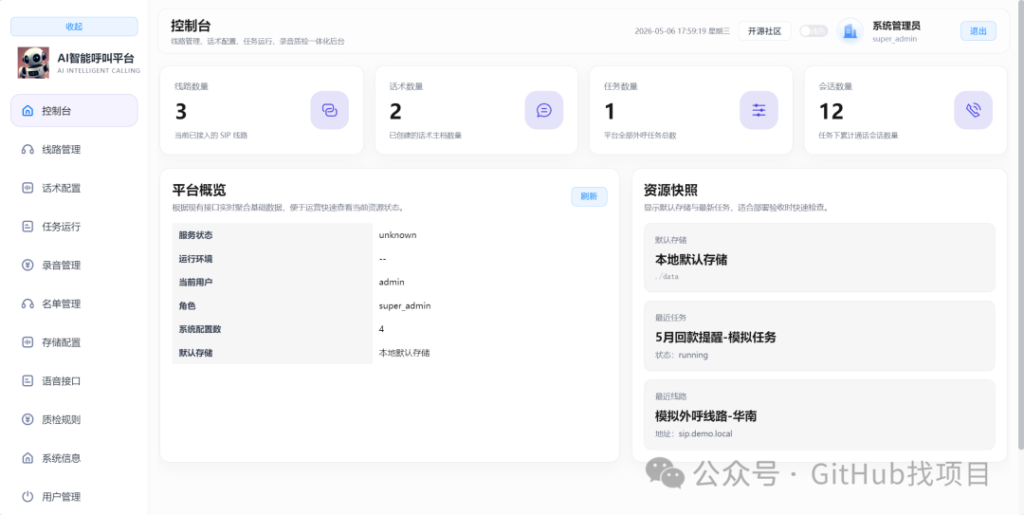This screenshot has width=1024, height=515.
Task: Click the headset icon beside 线路管理
Action: [x=27, y=149]
